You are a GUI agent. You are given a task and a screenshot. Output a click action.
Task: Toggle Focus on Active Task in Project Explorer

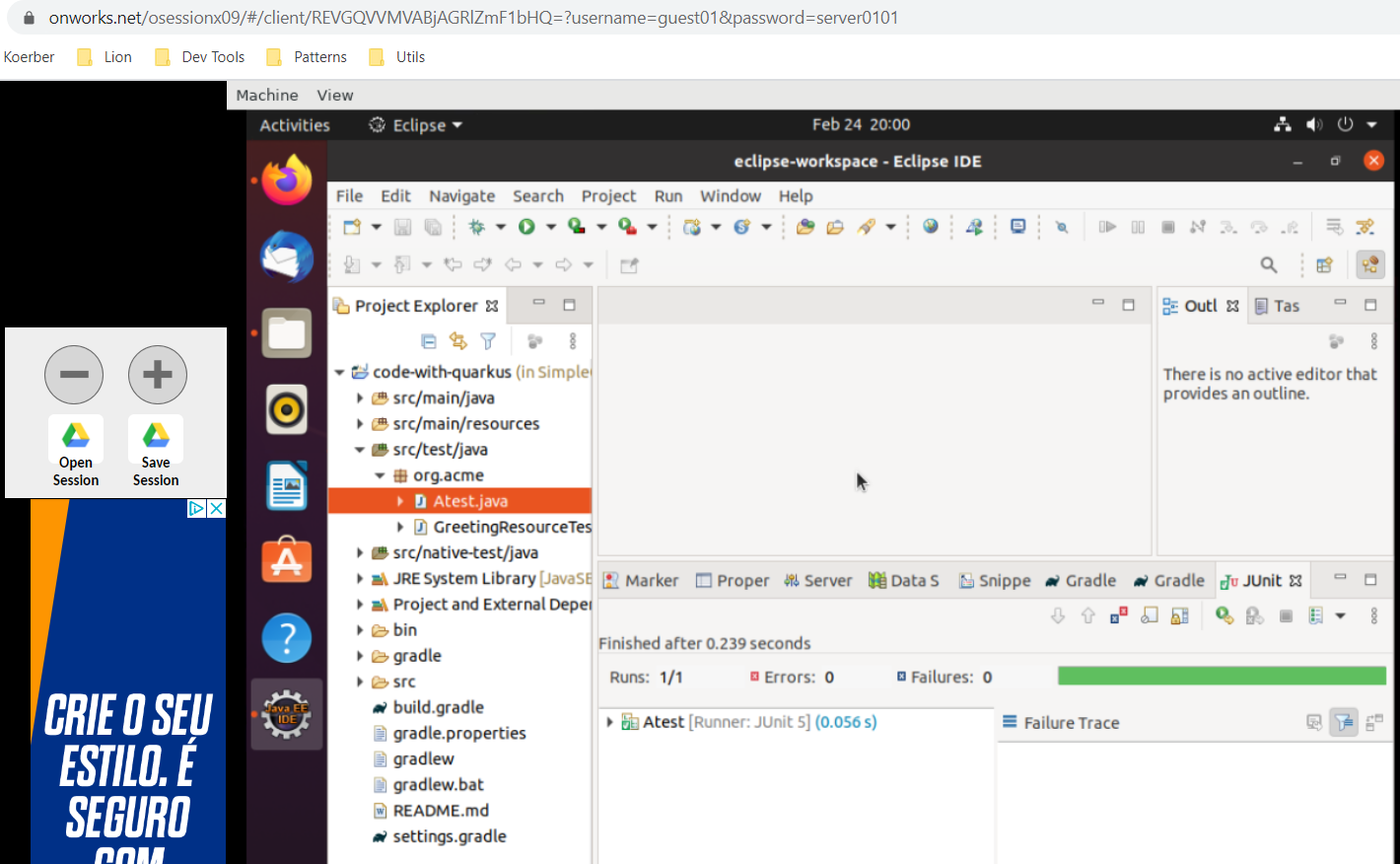coord(535,341)
